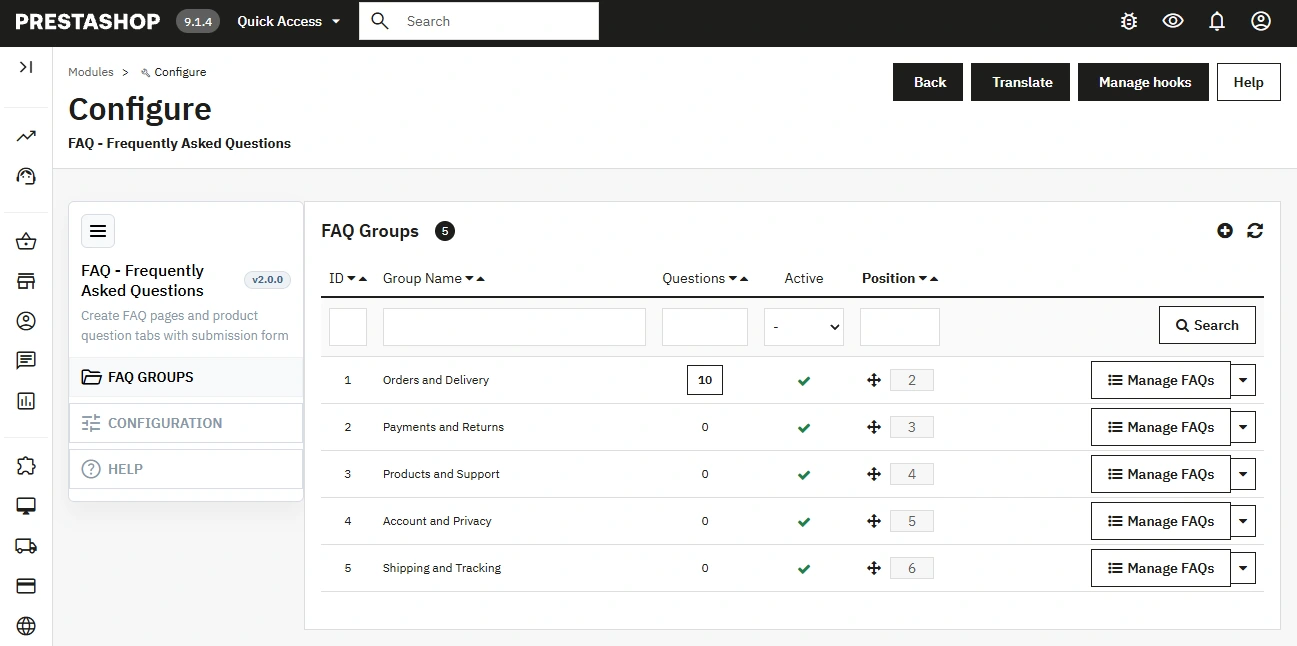Toggle active status of Shipping and Tracking
Image resolution: width=1297 pixels, height=646 pixels.
tap(804, 569)
